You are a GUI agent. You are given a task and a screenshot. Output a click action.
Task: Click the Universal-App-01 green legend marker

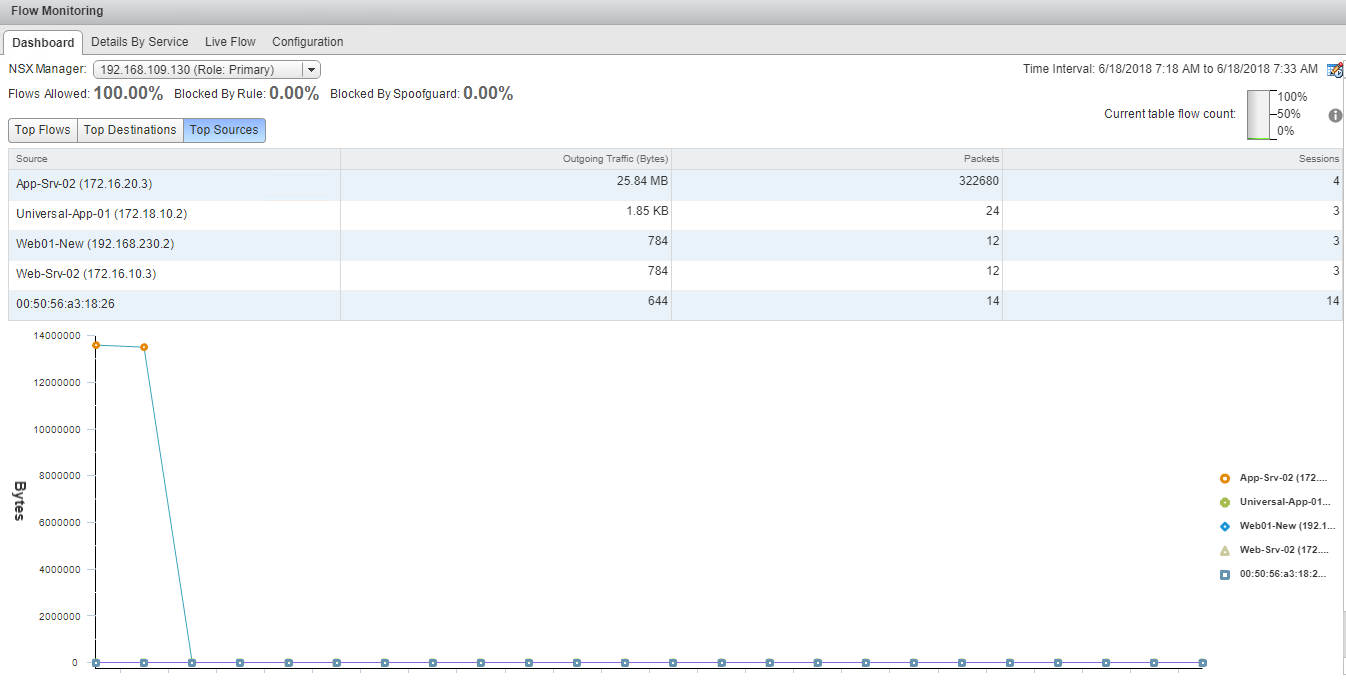click(1225, 502)
